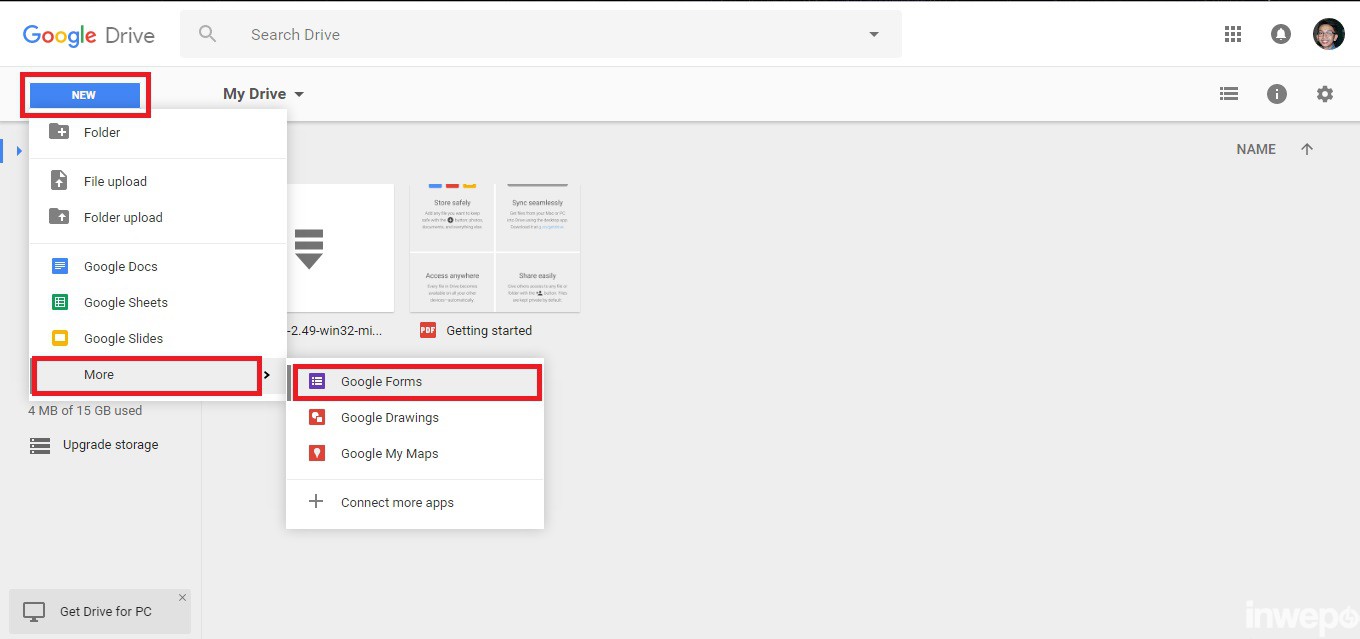
Task: Click the Google Slides icon in menu
Action: pos(60,338)
